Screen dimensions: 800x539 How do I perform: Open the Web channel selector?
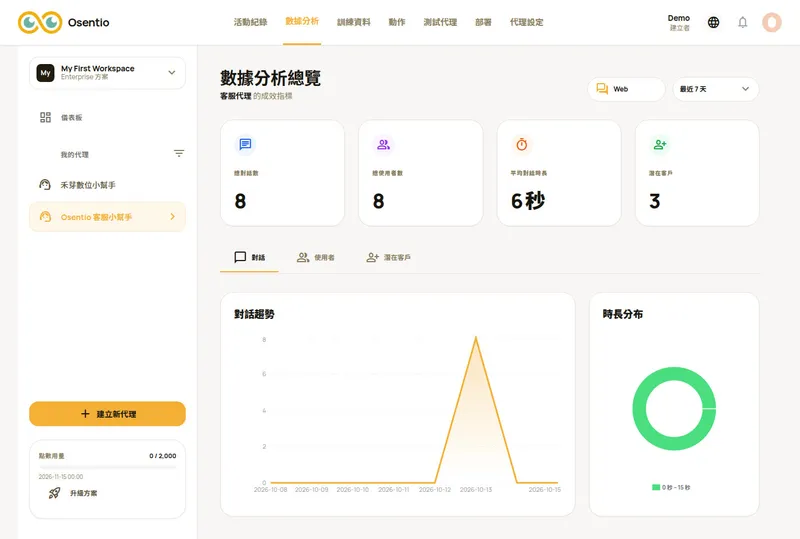(626, 89)
